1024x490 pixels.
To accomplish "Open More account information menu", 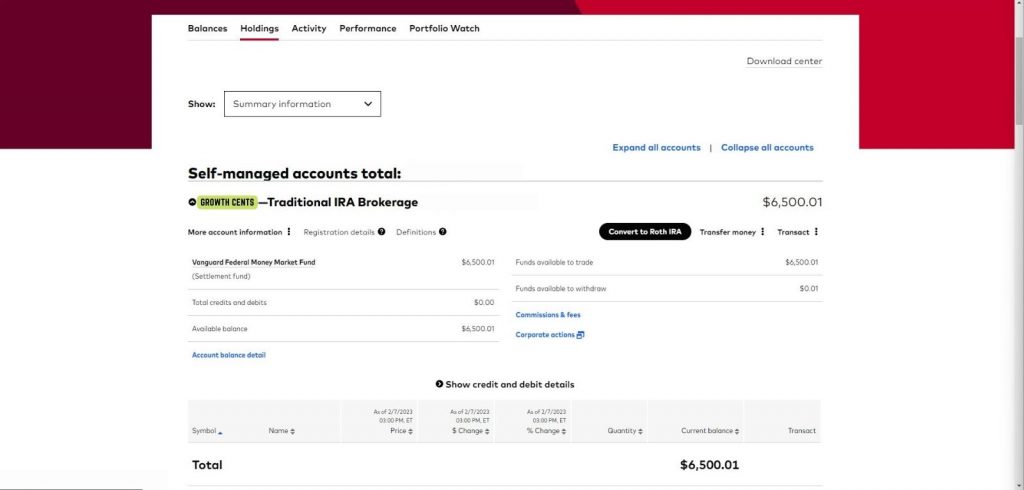I will 239,232.
